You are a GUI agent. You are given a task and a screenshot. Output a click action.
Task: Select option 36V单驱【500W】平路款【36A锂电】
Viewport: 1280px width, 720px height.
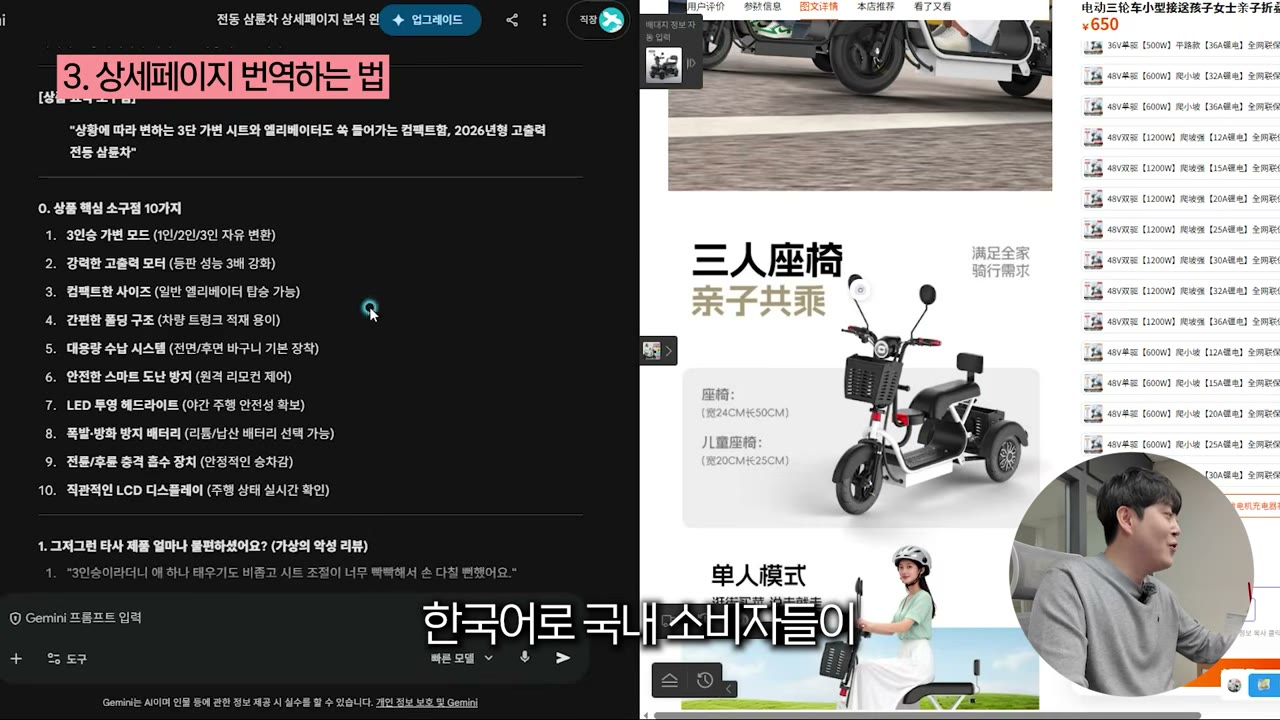pos(1181,45)
